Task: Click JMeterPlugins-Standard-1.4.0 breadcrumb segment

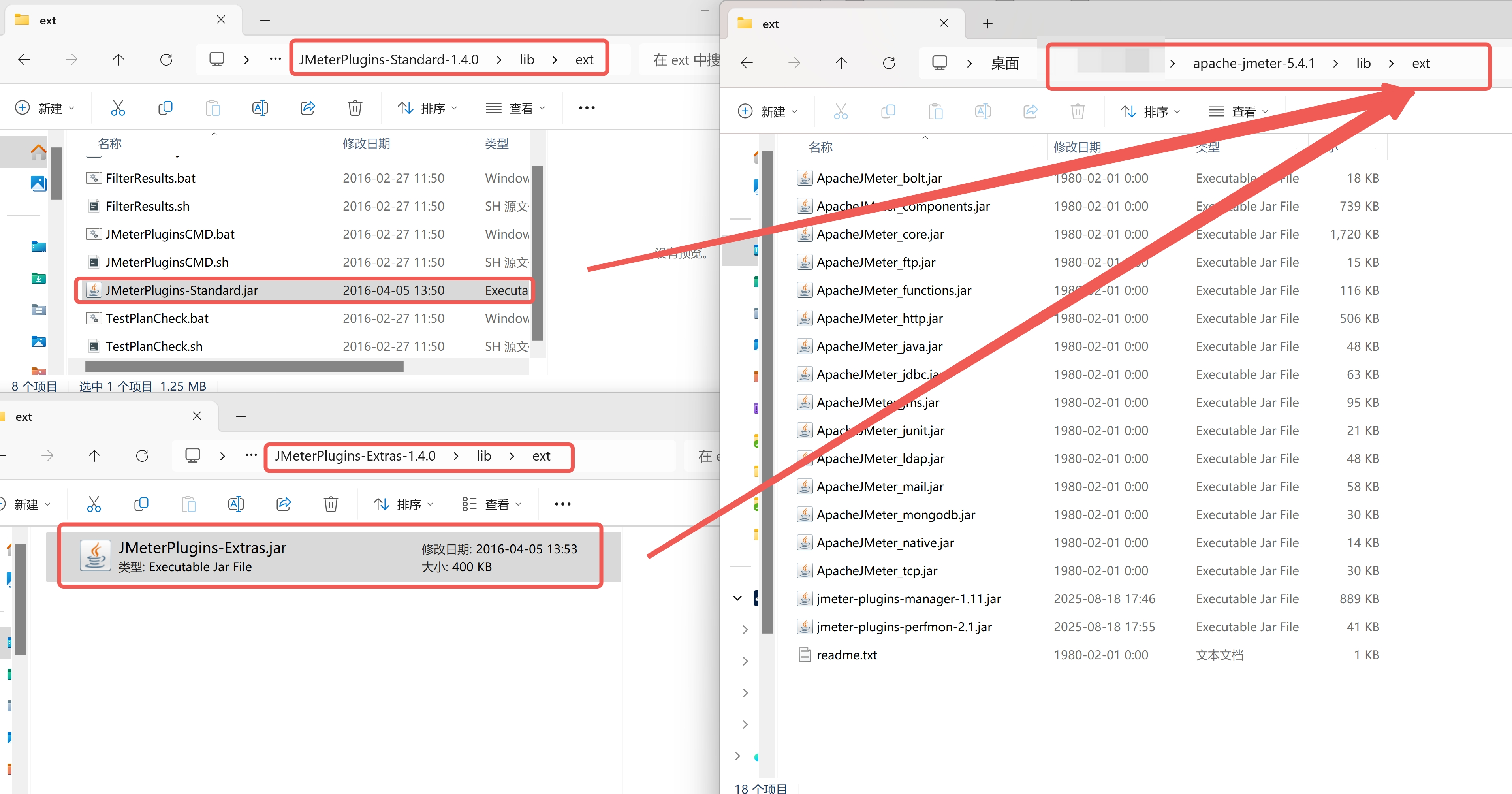Action: coord(389,59)
